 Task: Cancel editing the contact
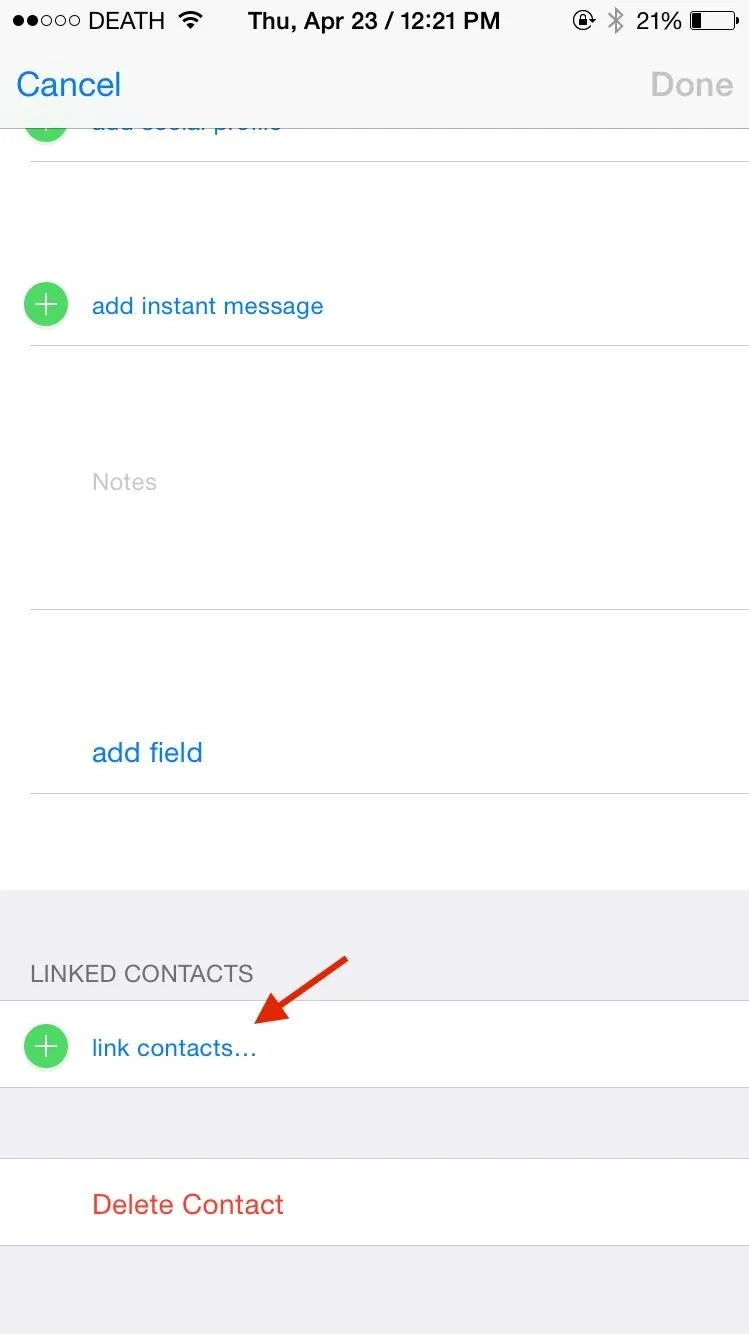[x=69, y=84]
